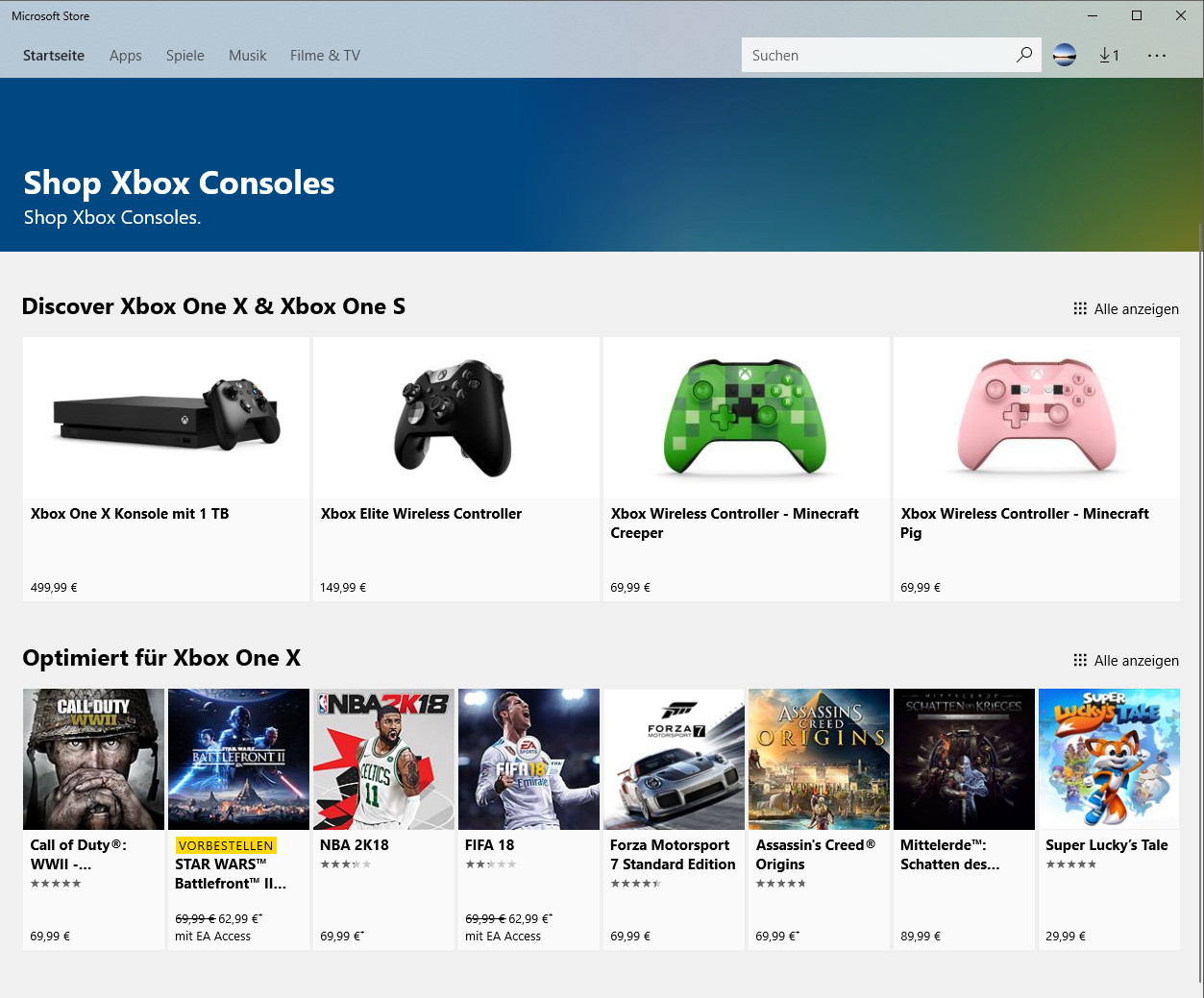Open Star Wars Battlefront II cover
This screenshot has width=1204, height=998.
point(238,759)
